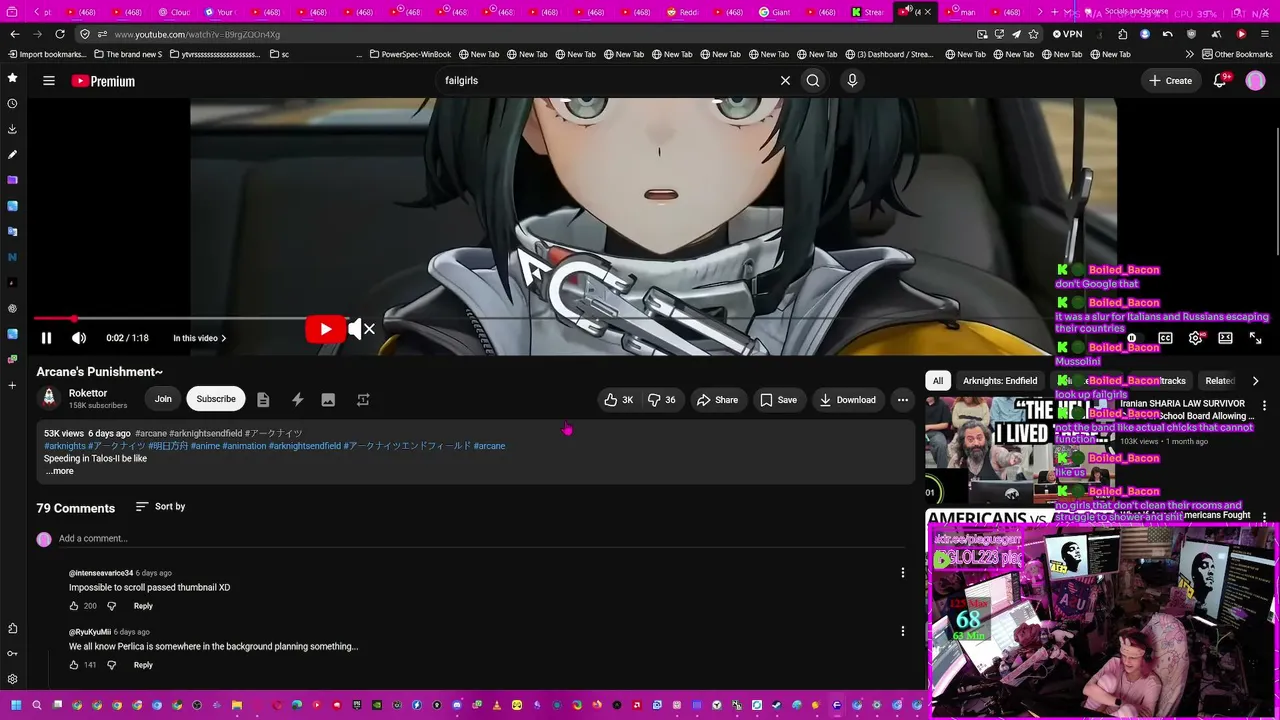Click the YouTube search magnifier button
Viewport: 1280px width, 720px height.
click(x=813, y=80)
